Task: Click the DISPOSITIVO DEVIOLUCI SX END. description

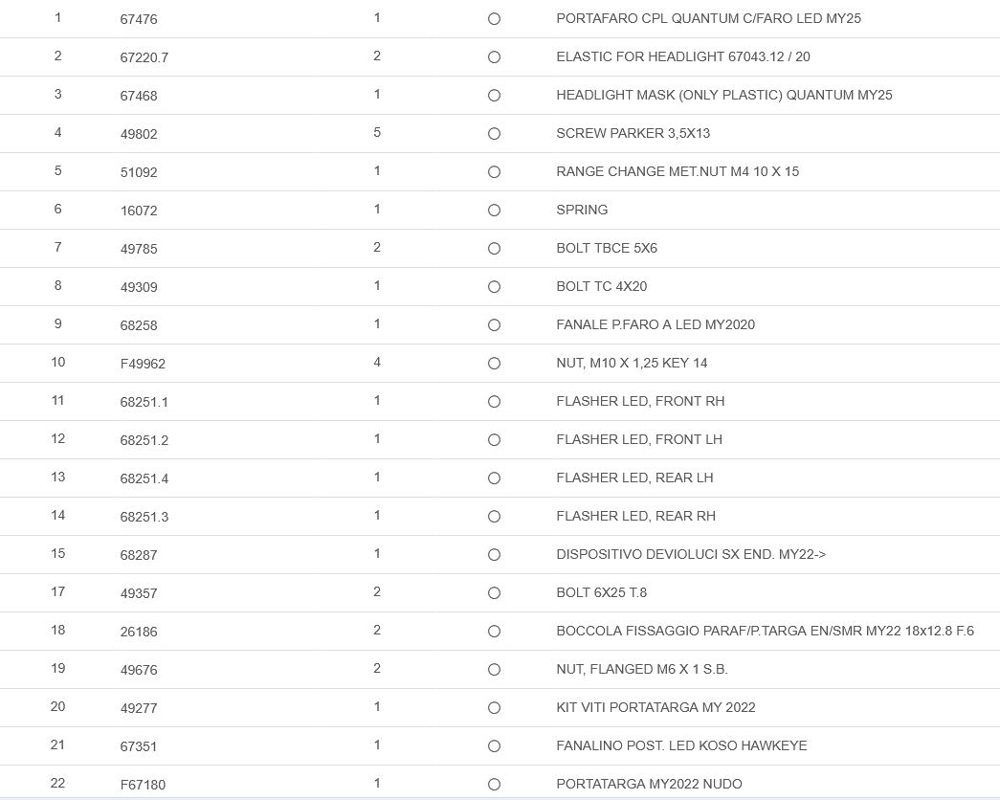Action: 690,555
